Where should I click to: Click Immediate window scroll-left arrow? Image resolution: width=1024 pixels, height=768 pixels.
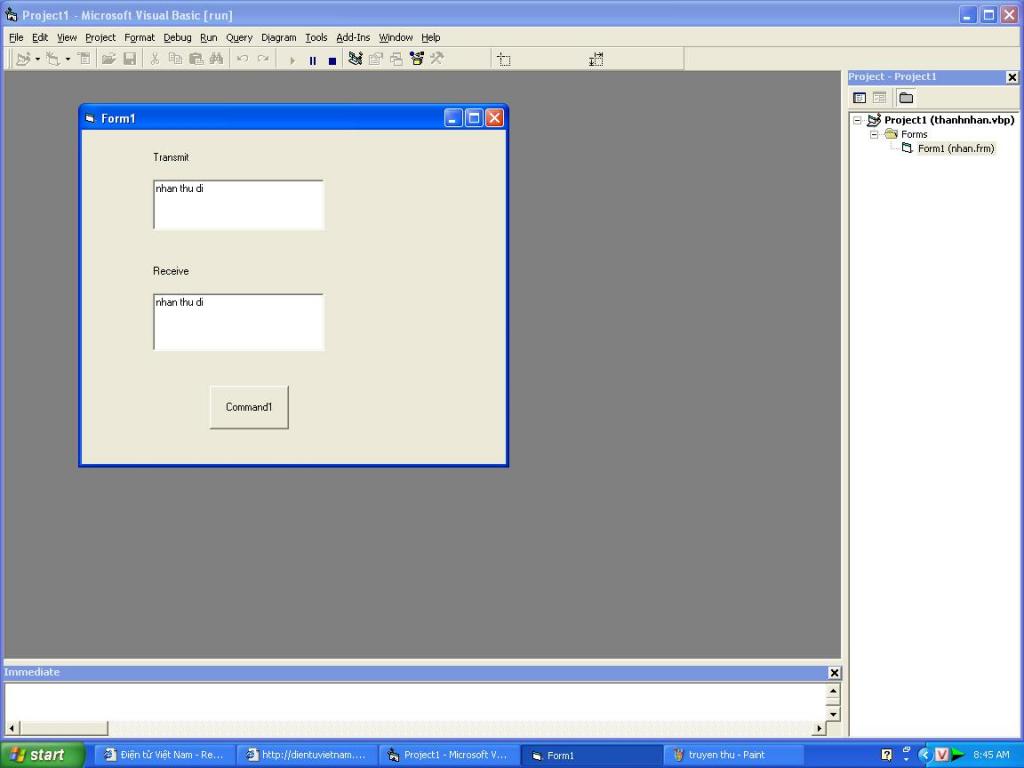click(x=12, y=728)
